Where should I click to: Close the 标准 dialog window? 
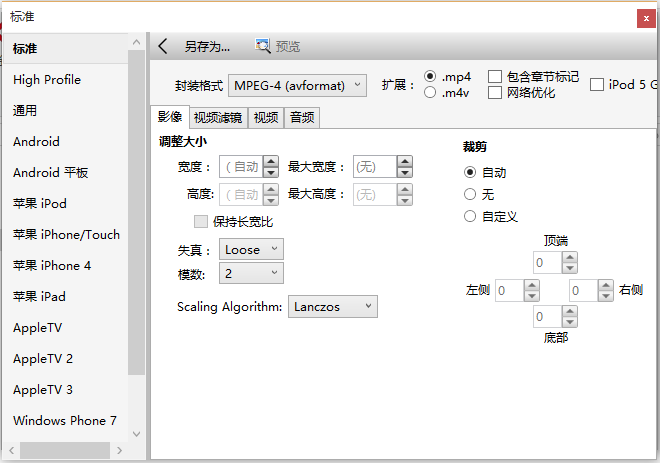point(646,19)
